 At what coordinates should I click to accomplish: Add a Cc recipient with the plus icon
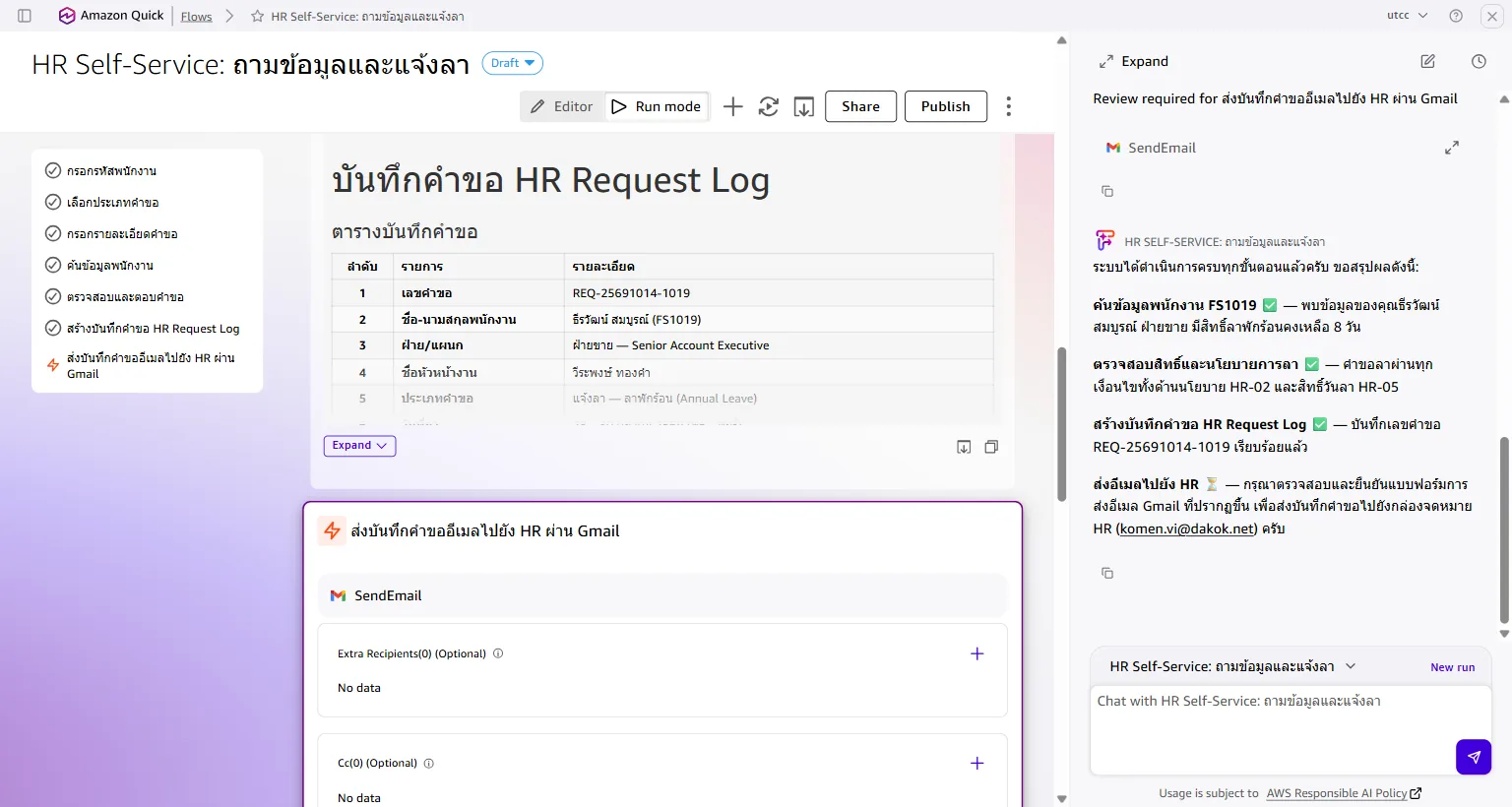(x=976, y=763)
